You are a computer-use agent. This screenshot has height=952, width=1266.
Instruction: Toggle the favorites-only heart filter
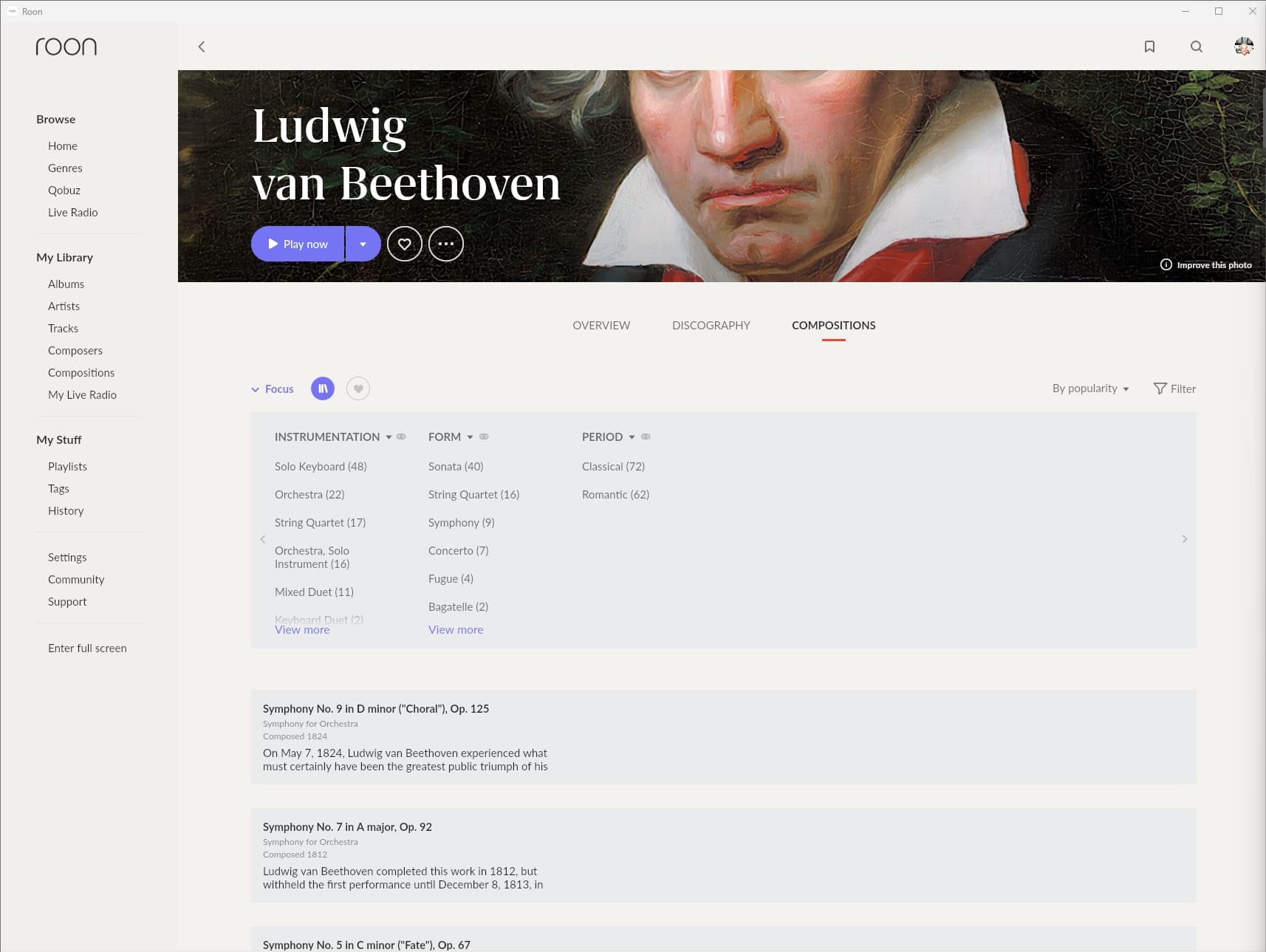tap(358, 388)
